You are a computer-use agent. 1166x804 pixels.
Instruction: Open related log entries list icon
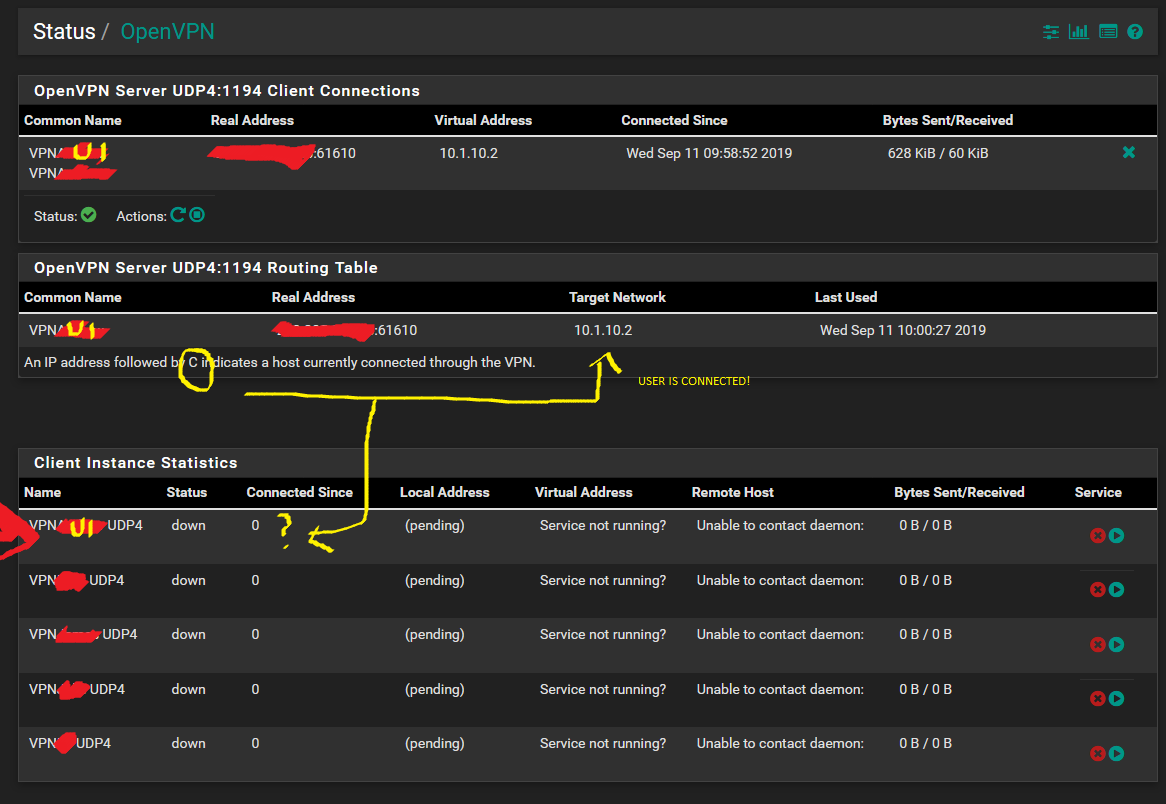[x=1108, y=32]
